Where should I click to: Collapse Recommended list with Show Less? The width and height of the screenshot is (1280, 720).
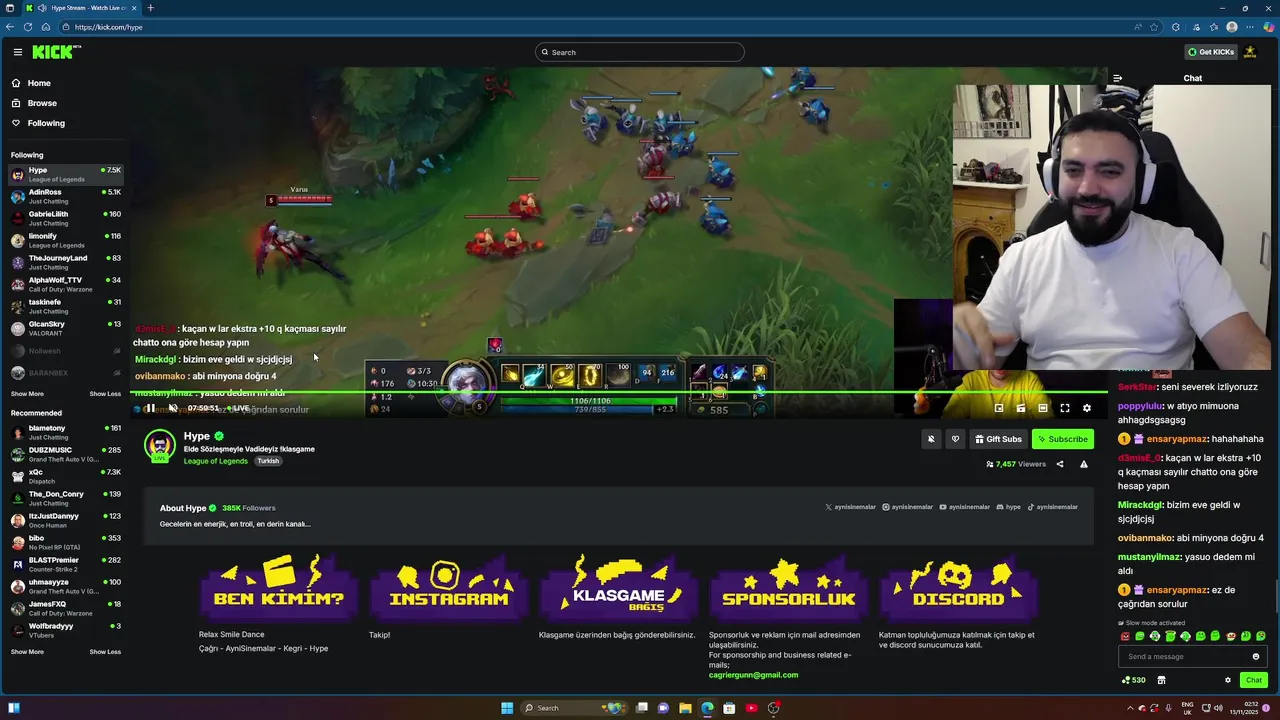pos(105,652)
